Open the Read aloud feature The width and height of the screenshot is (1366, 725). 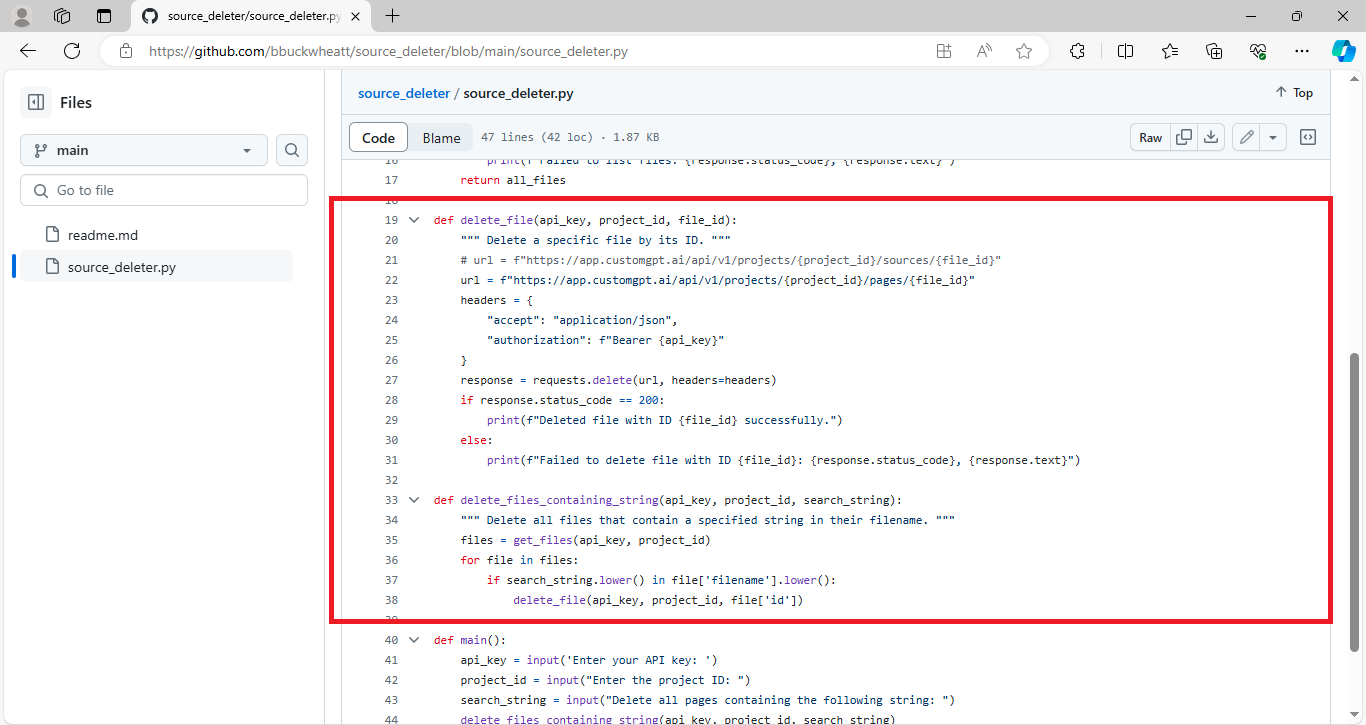click(x=983, y=50)
